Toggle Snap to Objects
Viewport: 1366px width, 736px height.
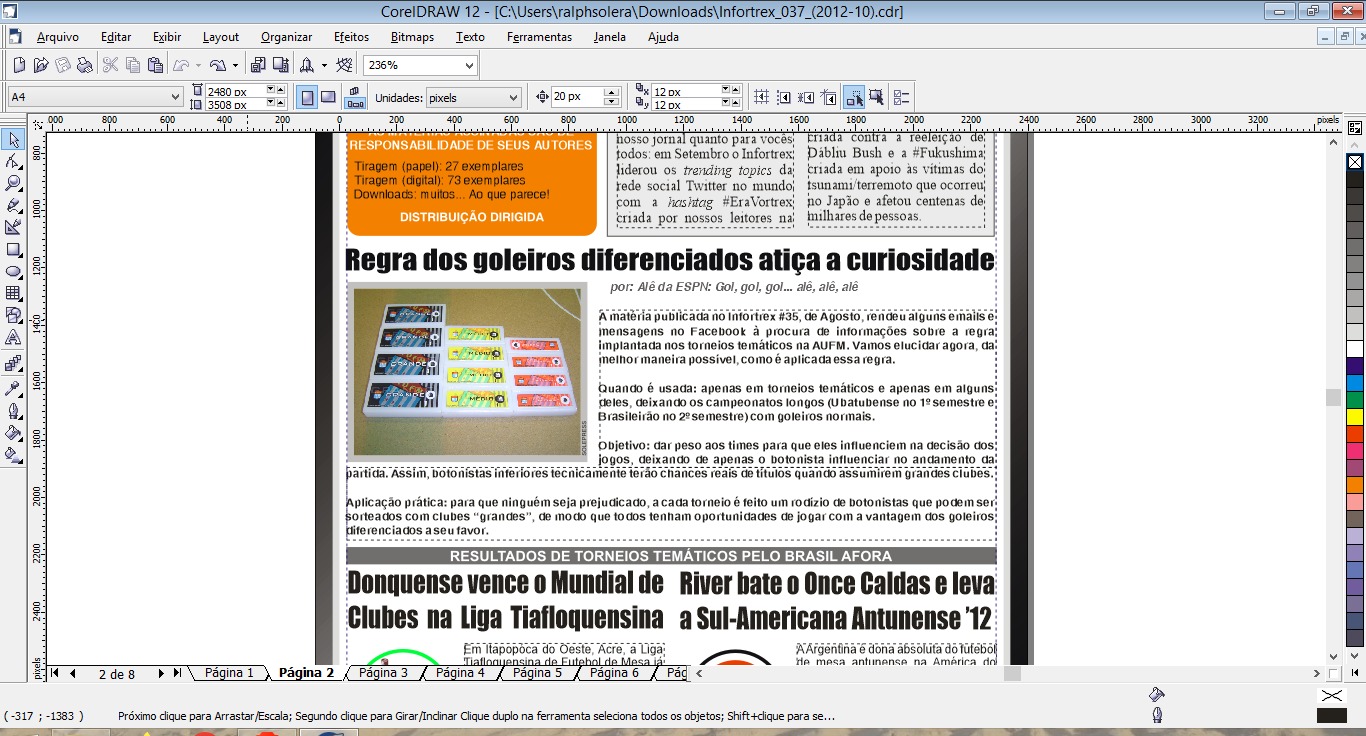806,97
